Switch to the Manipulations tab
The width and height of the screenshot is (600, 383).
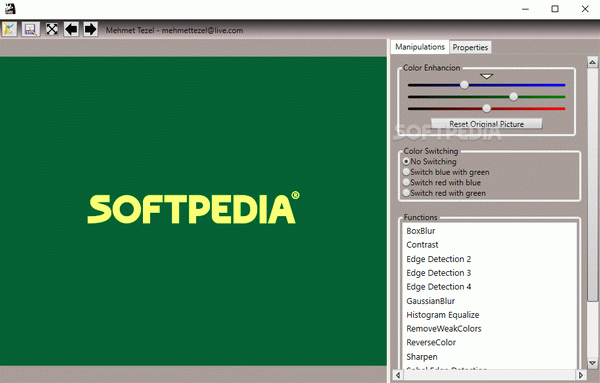click(420, 47)
